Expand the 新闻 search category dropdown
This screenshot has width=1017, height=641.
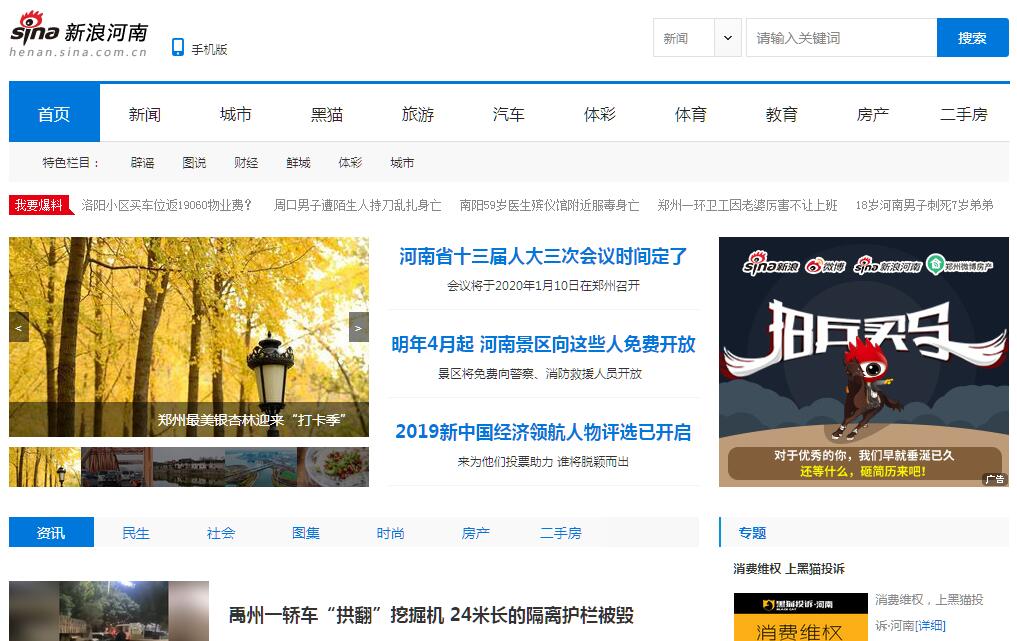click(x=727, y=38)
